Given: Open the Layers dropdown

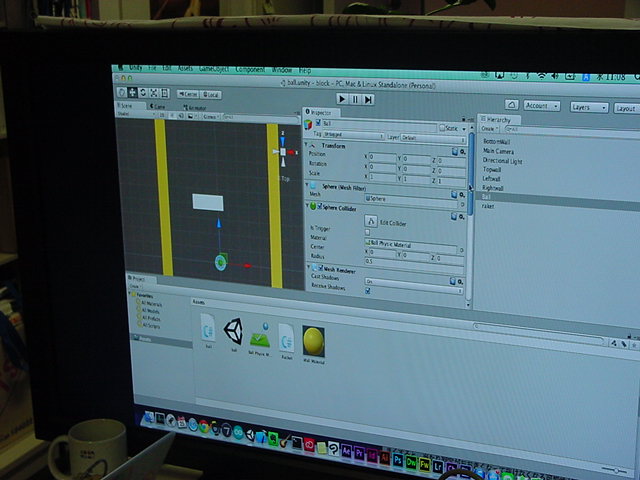Looking at the screenshot, I should coord(589,107).
